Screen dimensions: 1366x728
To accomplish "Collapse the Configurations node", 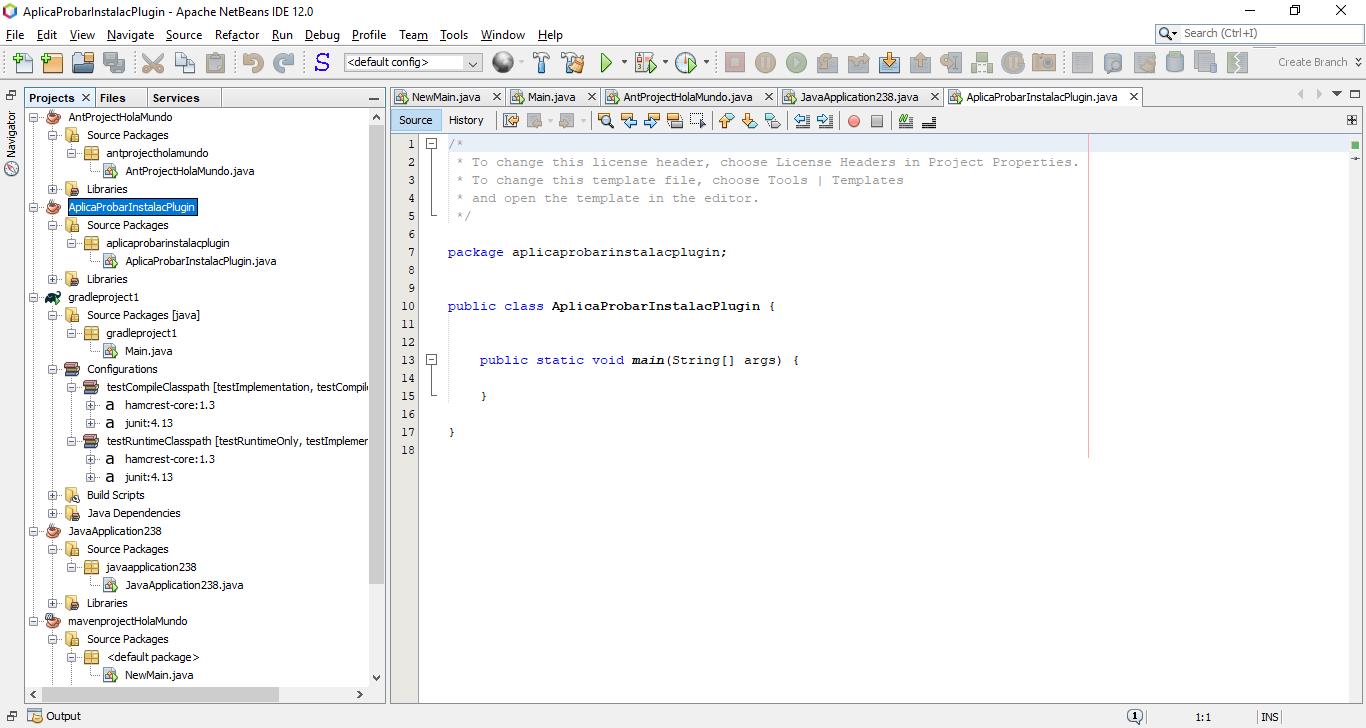I will [52, 369].
